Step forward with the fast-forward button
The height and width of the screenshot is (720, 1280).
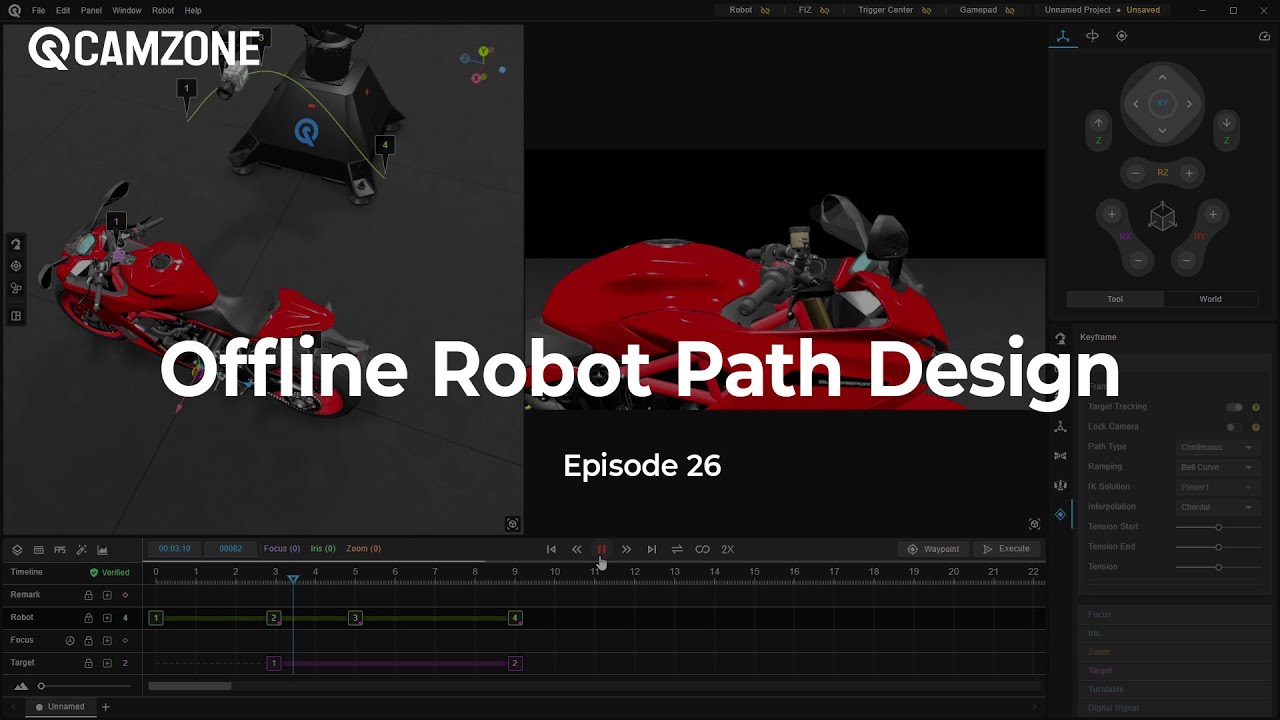[626, 549]
